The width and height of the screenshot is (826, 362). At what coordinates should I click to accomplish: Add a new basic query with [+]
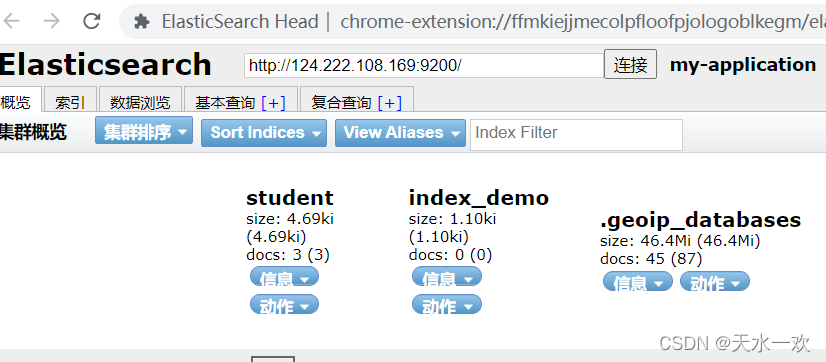click(x=273, y=102)
